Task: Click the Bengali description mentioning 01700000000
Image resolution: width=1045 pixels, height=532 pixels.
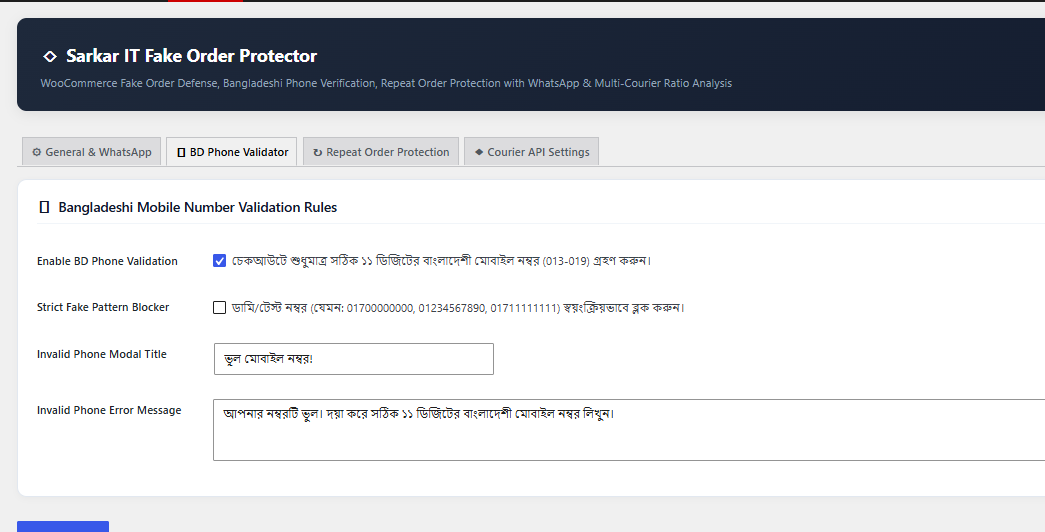Action: [x=458, y=307]
